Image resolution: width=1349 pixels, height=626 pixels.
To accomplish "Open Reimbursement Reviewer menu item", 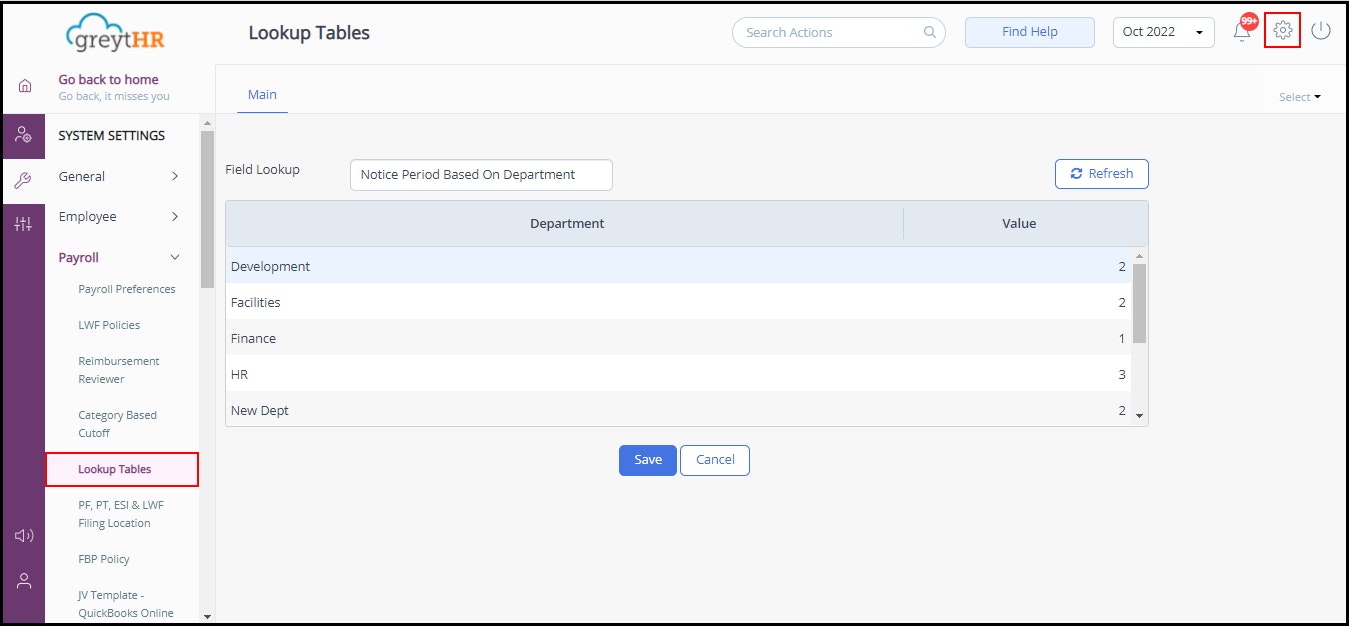I will click(x=119, y=370).
